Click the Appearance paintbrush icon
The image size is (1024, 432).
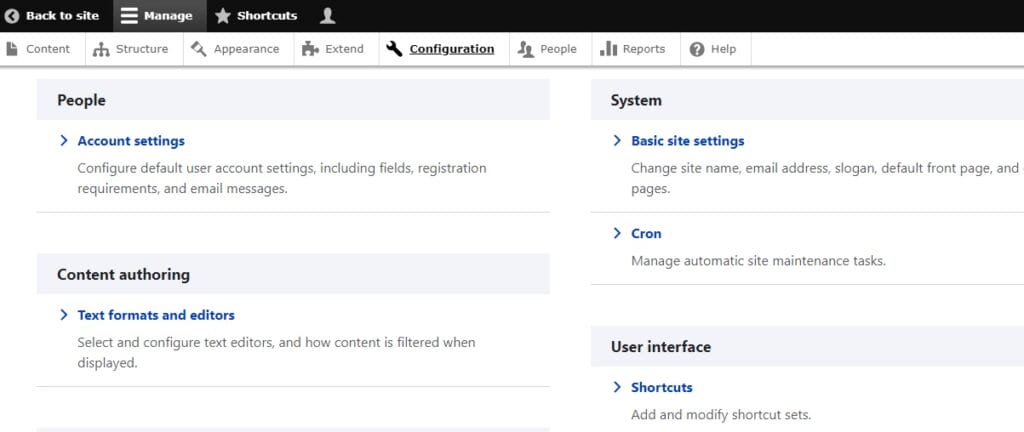[199, 49]
